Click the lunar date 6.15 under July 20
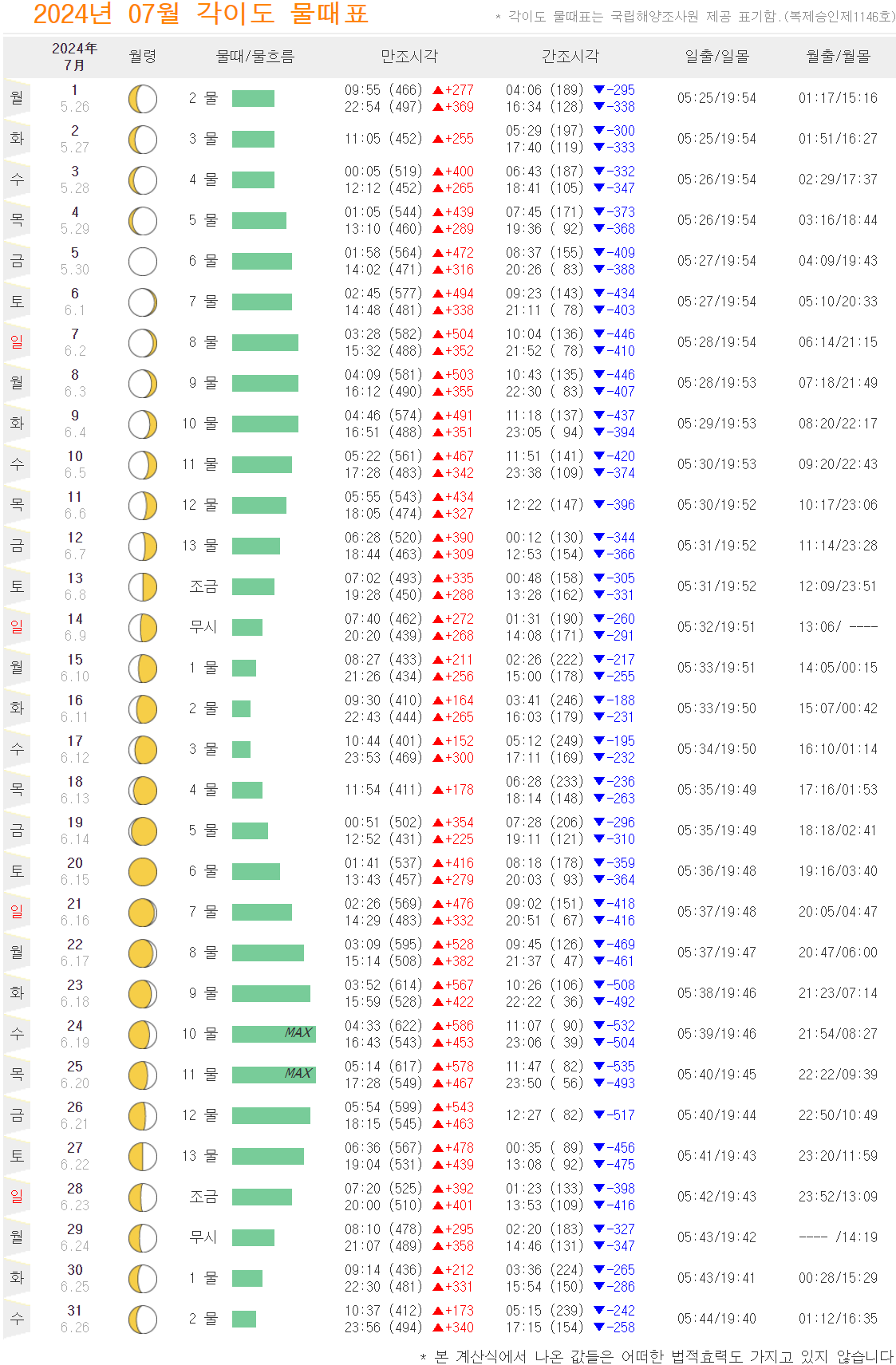Screen dimensions: 896x1365 pos(75,880)
